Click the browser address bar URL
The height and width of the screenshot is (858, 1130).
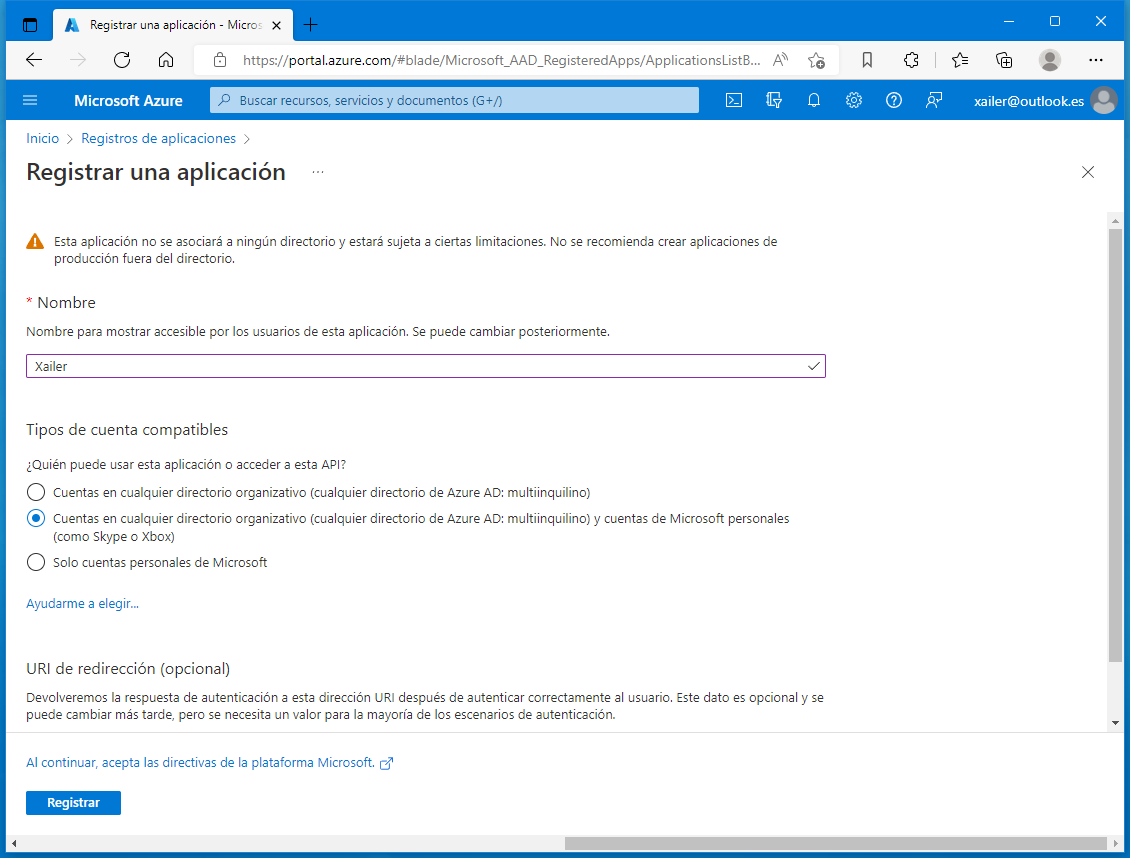pos(502,61)
